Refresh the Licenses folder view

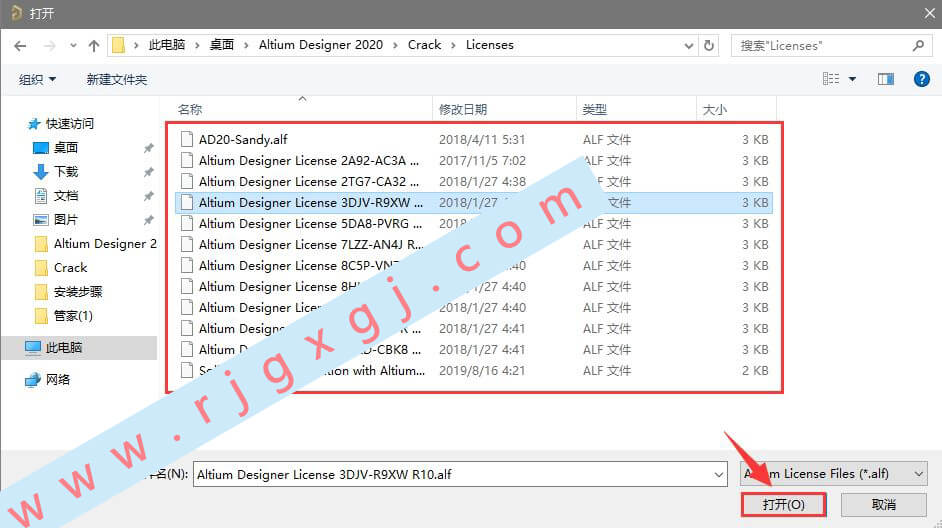(709, 46)
